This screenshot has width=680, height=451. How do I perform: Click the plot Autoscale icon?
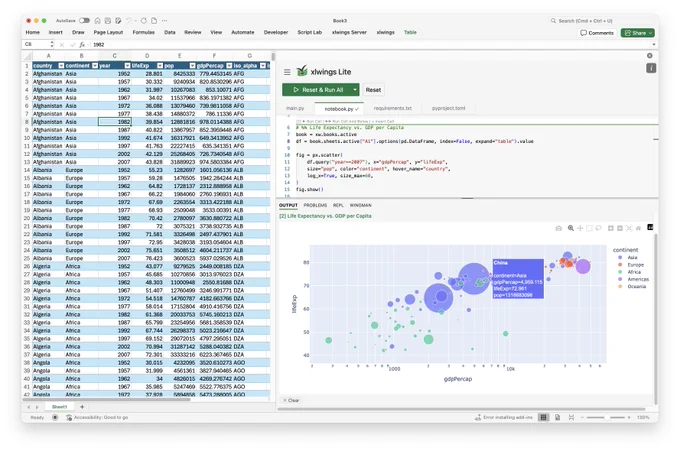point(629,228)
